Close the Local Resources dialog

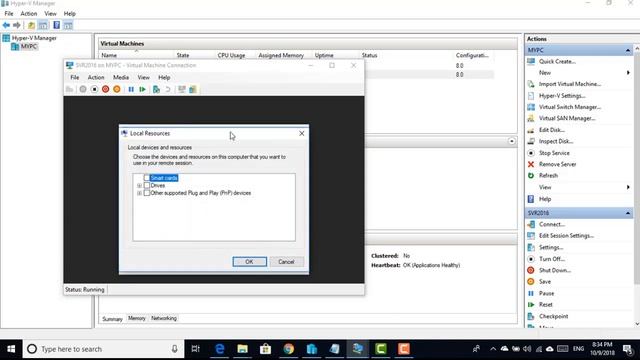coord(302,133)
